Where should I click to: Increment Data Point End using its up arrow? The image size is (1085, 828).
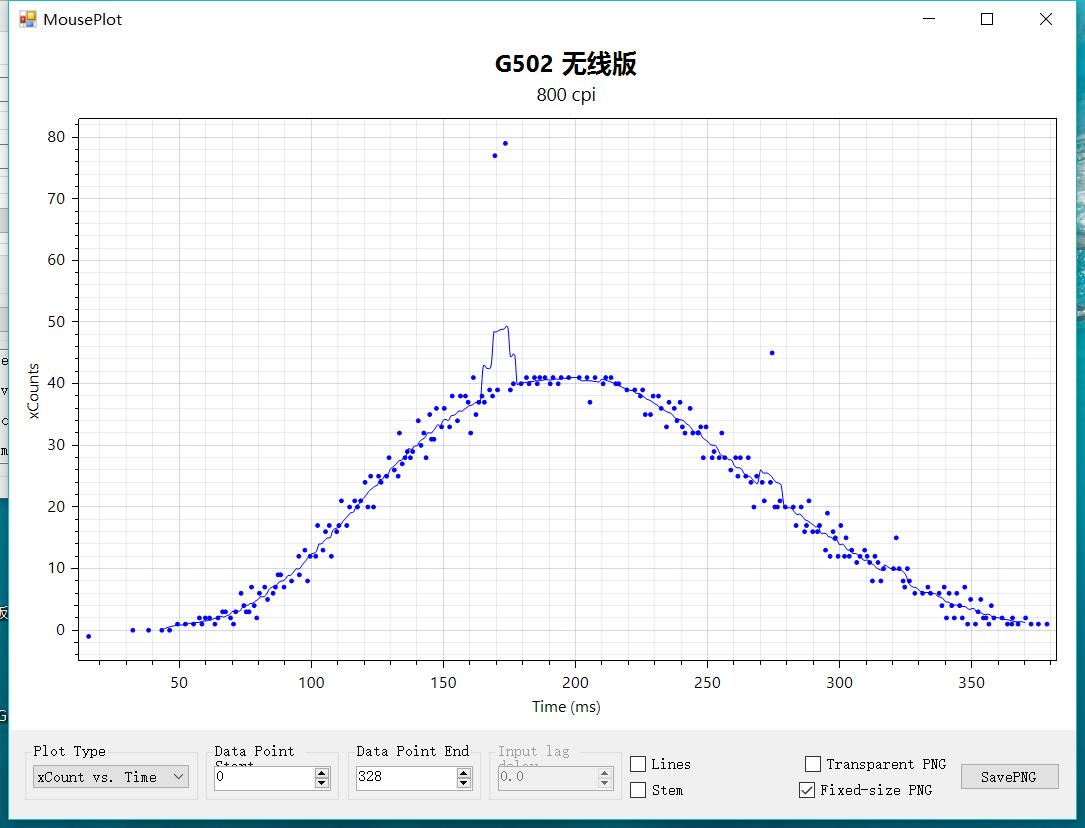point(464,772)
